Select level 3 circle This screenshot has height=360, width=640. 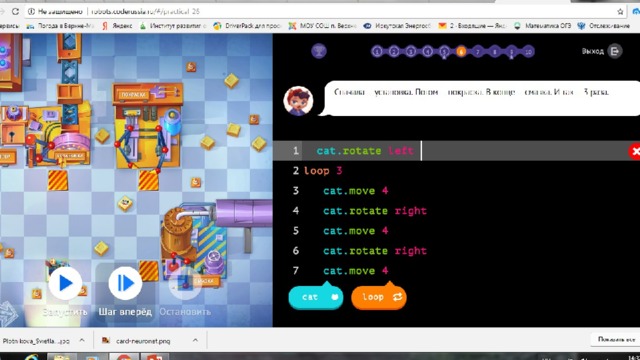[411, 51]
